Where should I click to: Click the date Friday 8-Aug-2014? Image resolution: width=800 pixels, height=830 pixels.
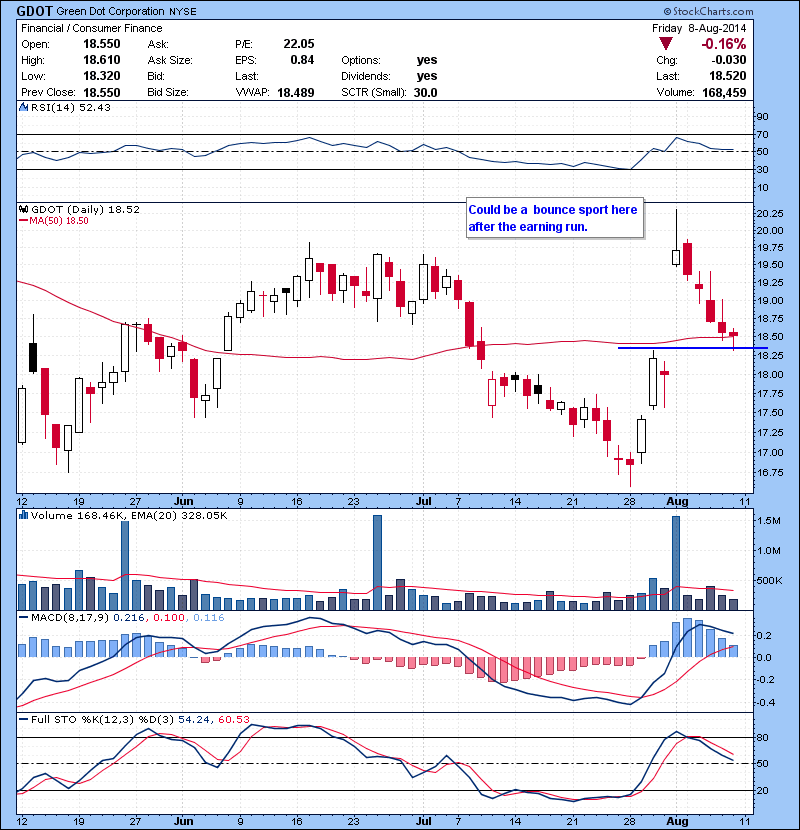[699, 29]
